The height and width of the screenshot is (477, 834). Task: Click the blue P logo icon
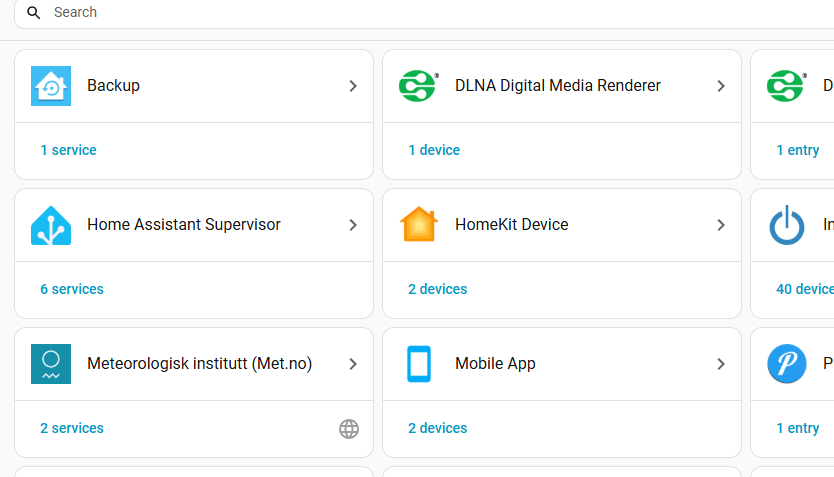[787, 364]
